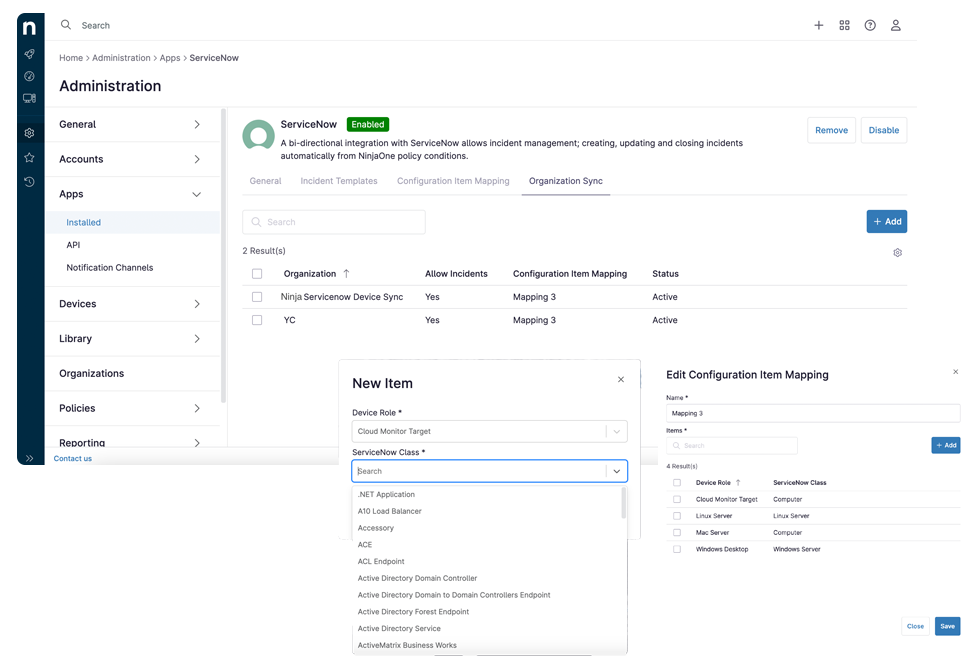
Task: Click the ServiceNow class list scrollbar
Action: click(625, 500)
